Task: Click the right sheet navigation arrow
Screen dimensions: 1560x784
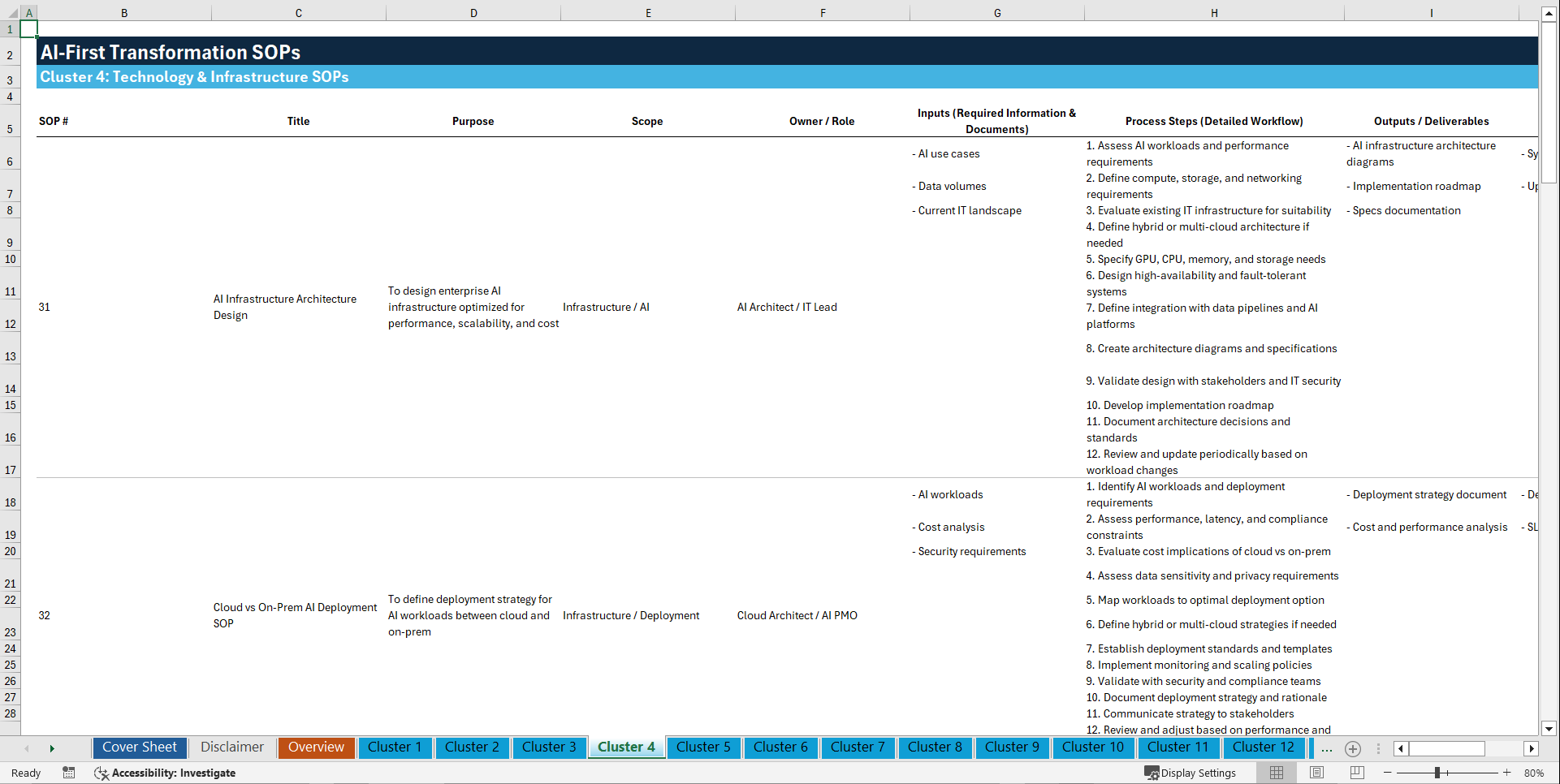Action: click(x=53, y=748)
